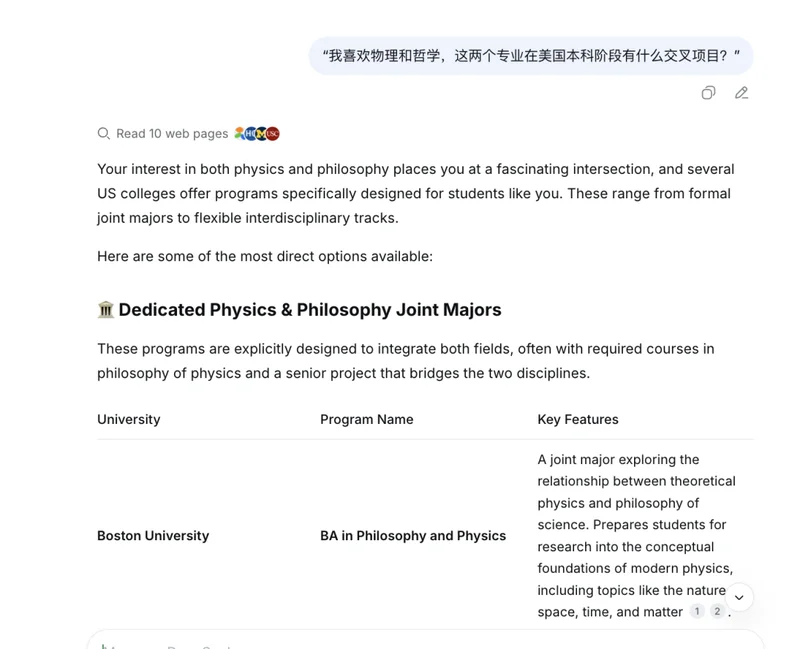This screenshot has width=800, height=649.
Task: Click the USC source favicon
Action: tap(273, 134)
